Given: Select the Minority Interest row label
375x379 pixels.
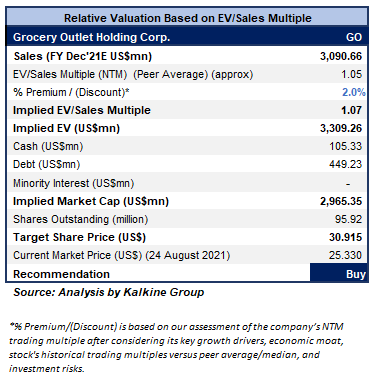Looking at the screenshot, I should 73,183.
